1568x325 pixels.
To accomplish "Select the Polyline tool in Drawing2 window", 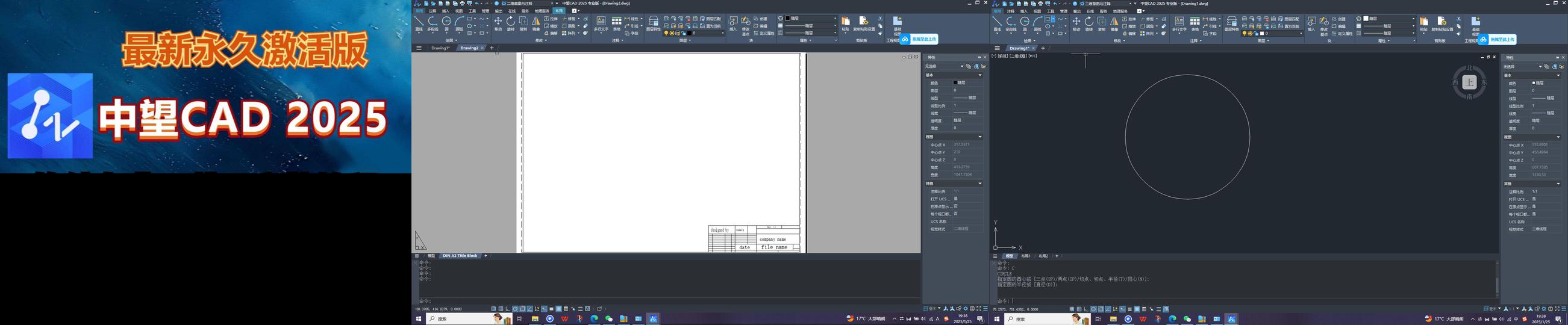I will [433, 23].
